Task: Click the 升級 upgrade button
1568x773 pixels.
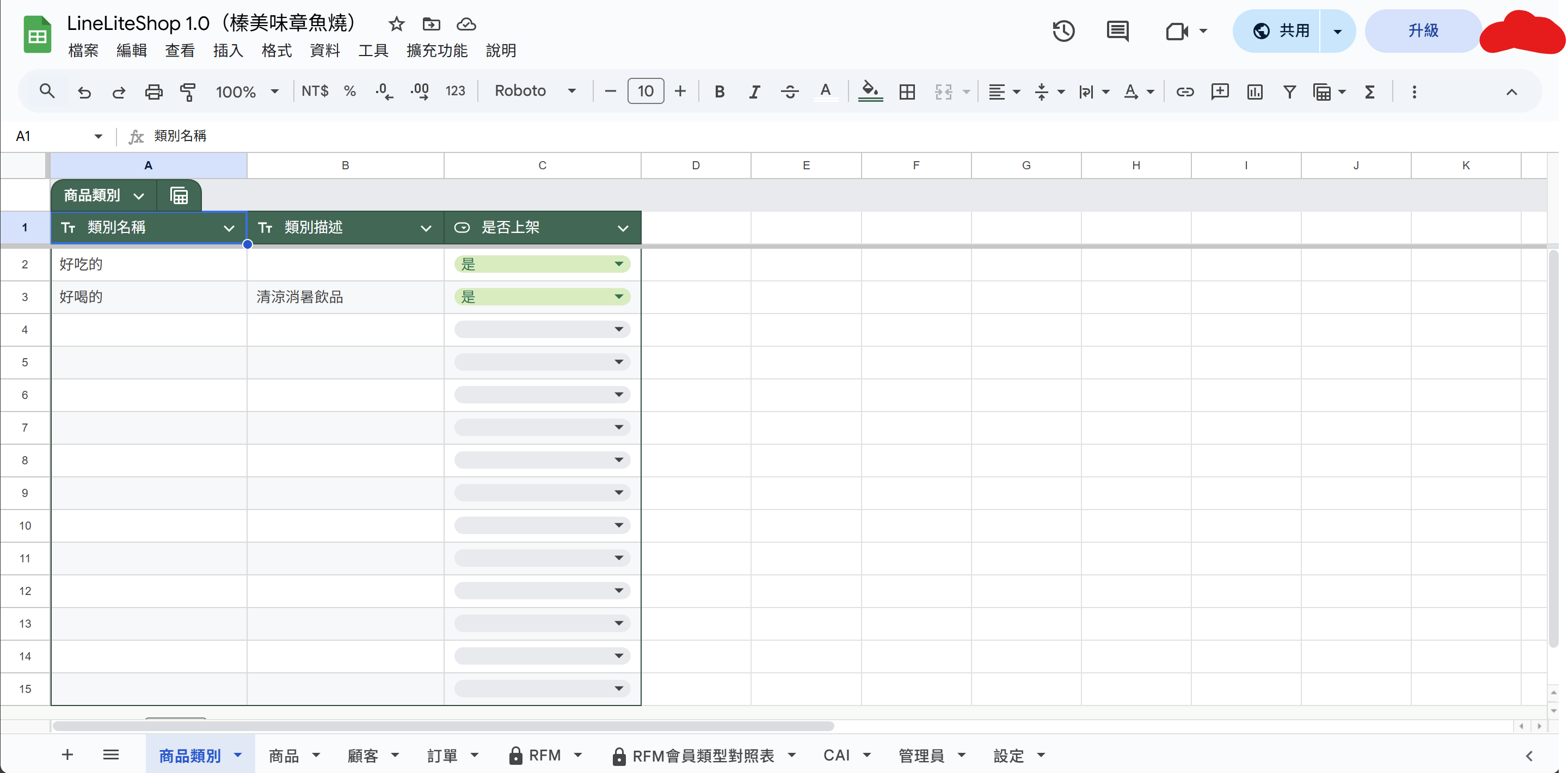Action: [x=1423, y=31]
